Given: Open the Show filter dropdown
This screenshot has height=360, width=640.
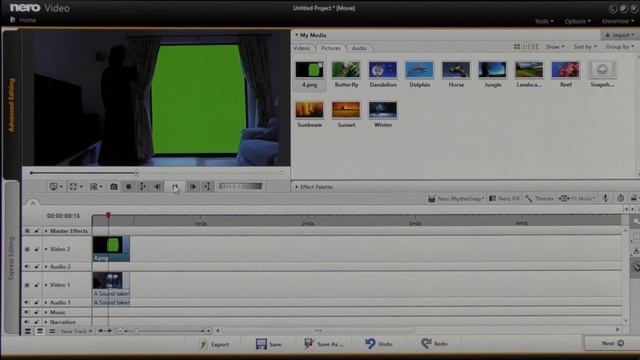Looking at the screenshot, I should 555,47.
